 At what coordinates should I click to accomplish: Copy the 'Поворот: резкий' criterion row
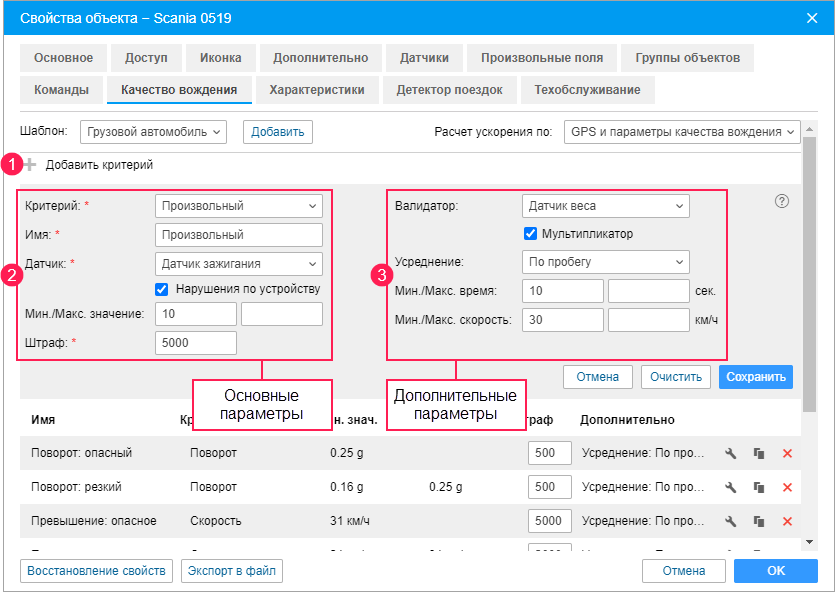pos(759,488)
